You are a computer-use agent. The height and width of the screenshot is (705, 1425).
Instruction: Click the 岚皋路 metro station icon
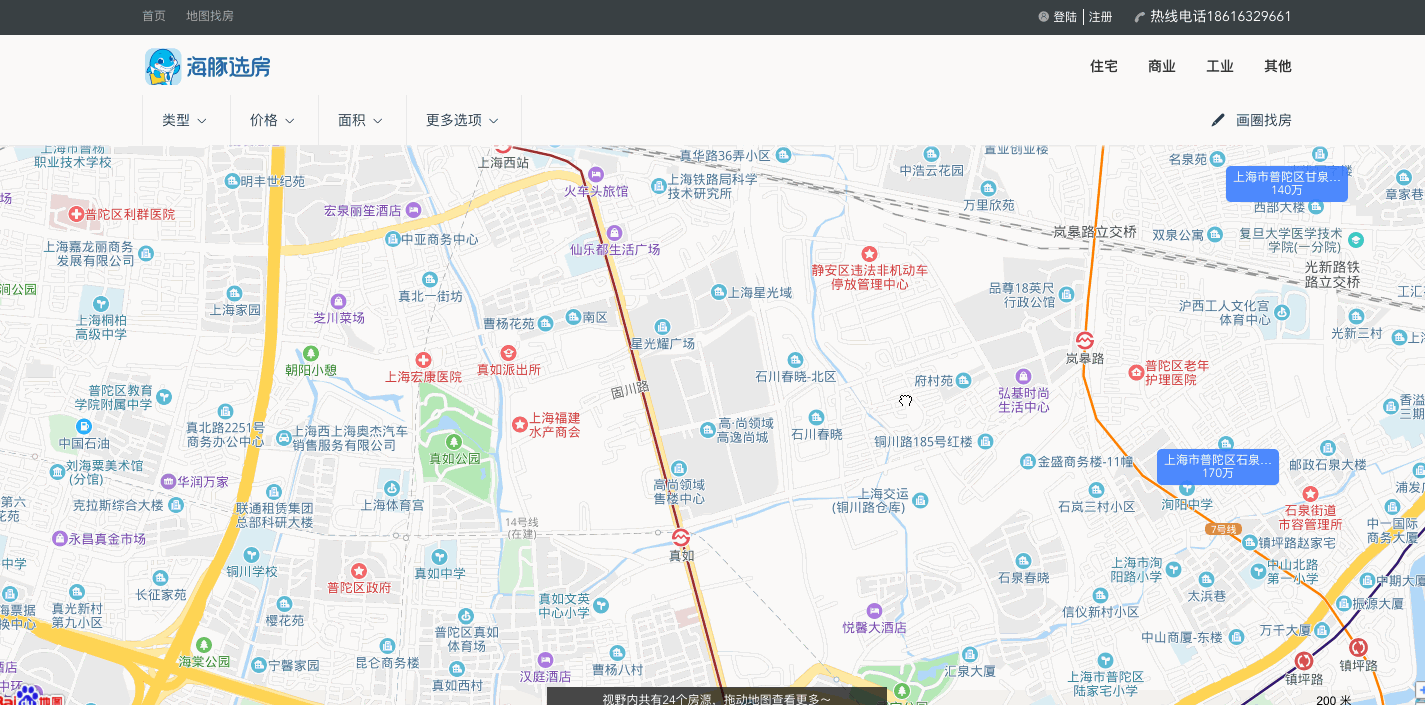tap(1085, 340)
